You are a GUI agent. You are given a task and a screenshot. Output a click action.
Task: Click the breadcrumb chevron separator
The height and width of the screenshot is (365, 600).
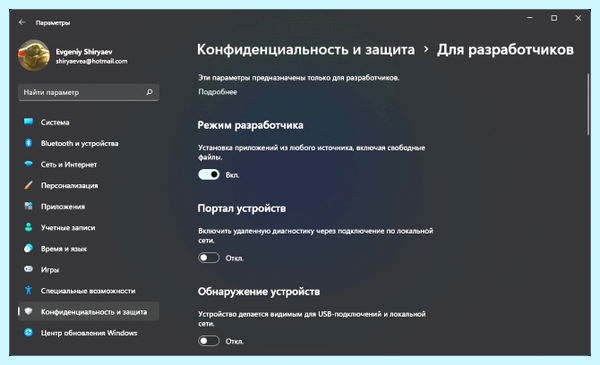pyautogui.click(x=426, y=49)
